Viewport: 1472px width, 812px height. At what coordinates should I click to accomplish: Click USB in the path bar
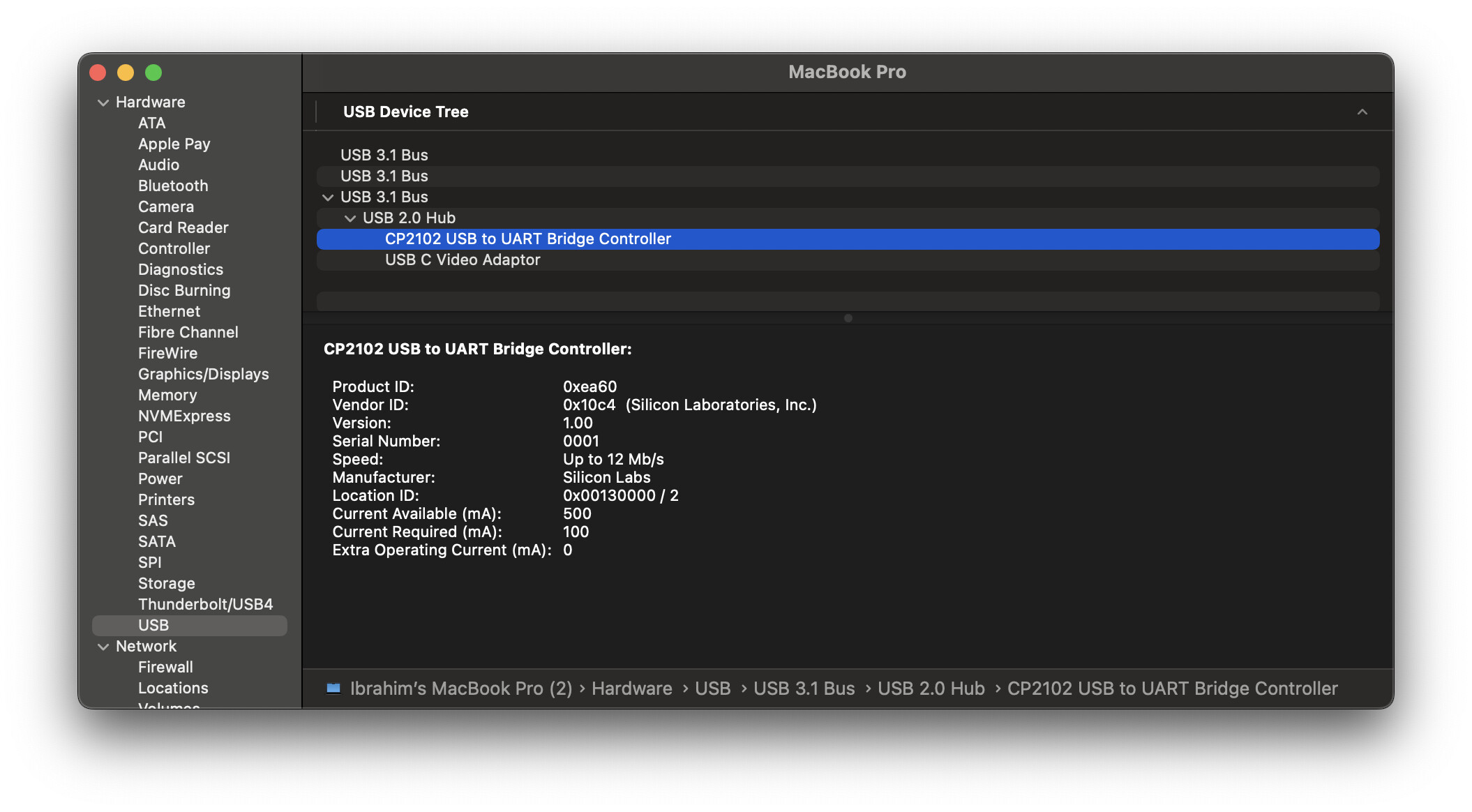click(x=712, y=689)
